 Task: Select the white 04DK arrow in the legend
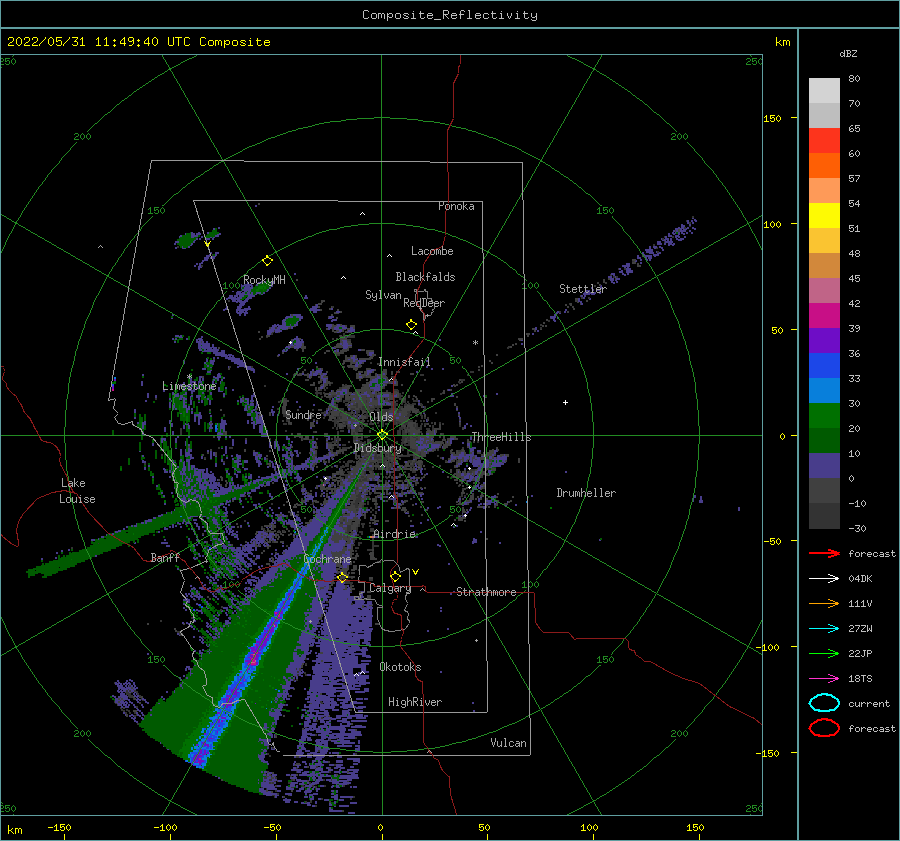point(824,579)
